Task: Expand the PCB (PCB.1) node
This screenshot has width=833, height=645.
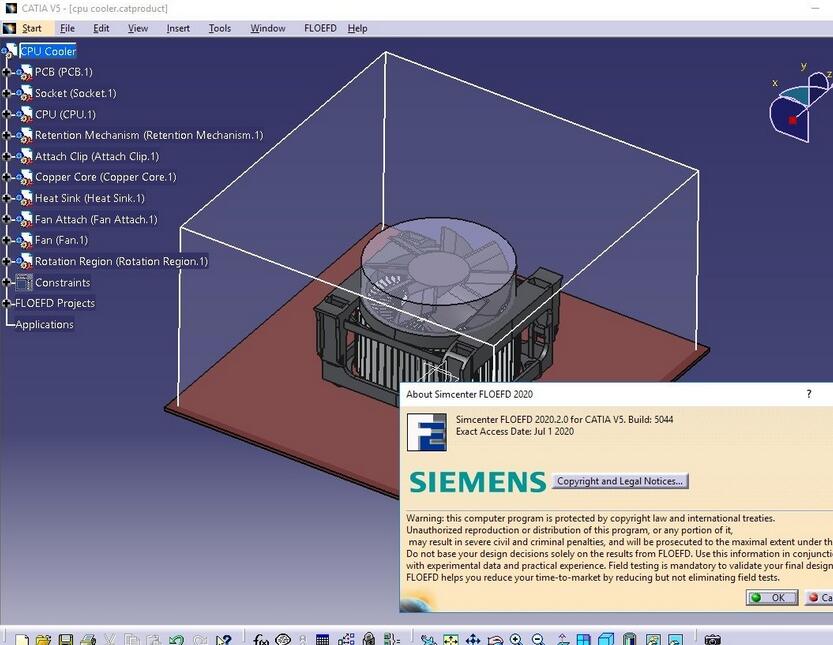Action: coord(6,72)
